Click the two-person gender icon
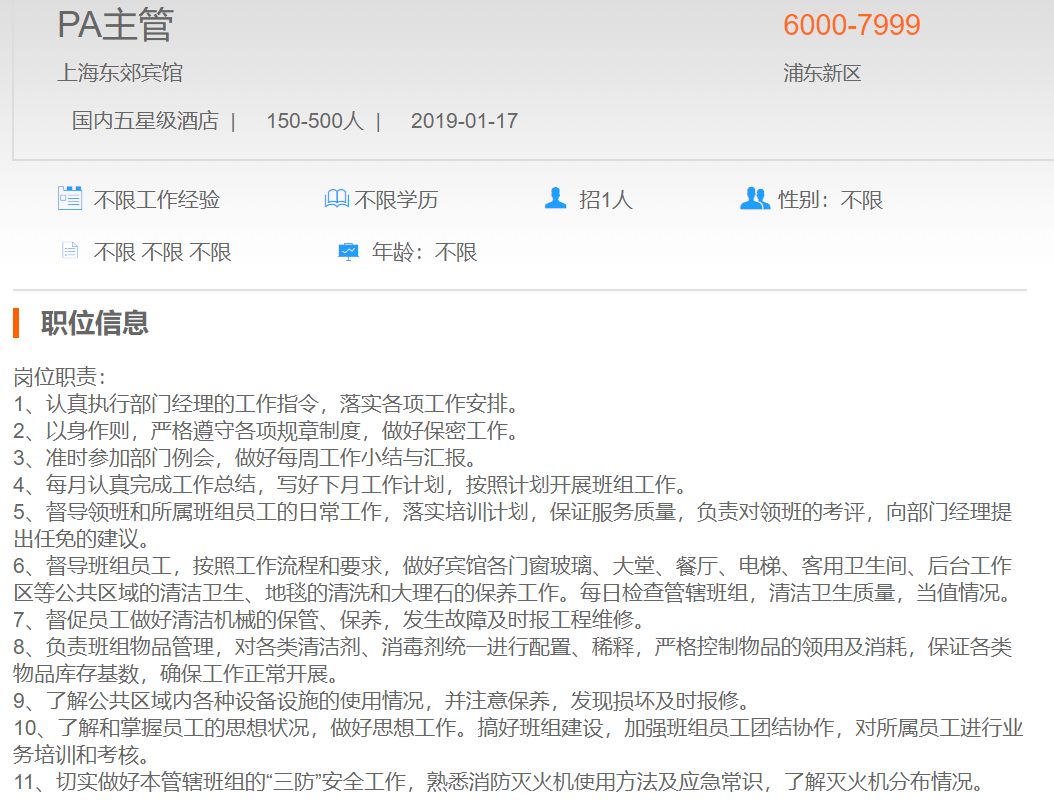This screenshot has height=812, width=1054. point(754,198)
